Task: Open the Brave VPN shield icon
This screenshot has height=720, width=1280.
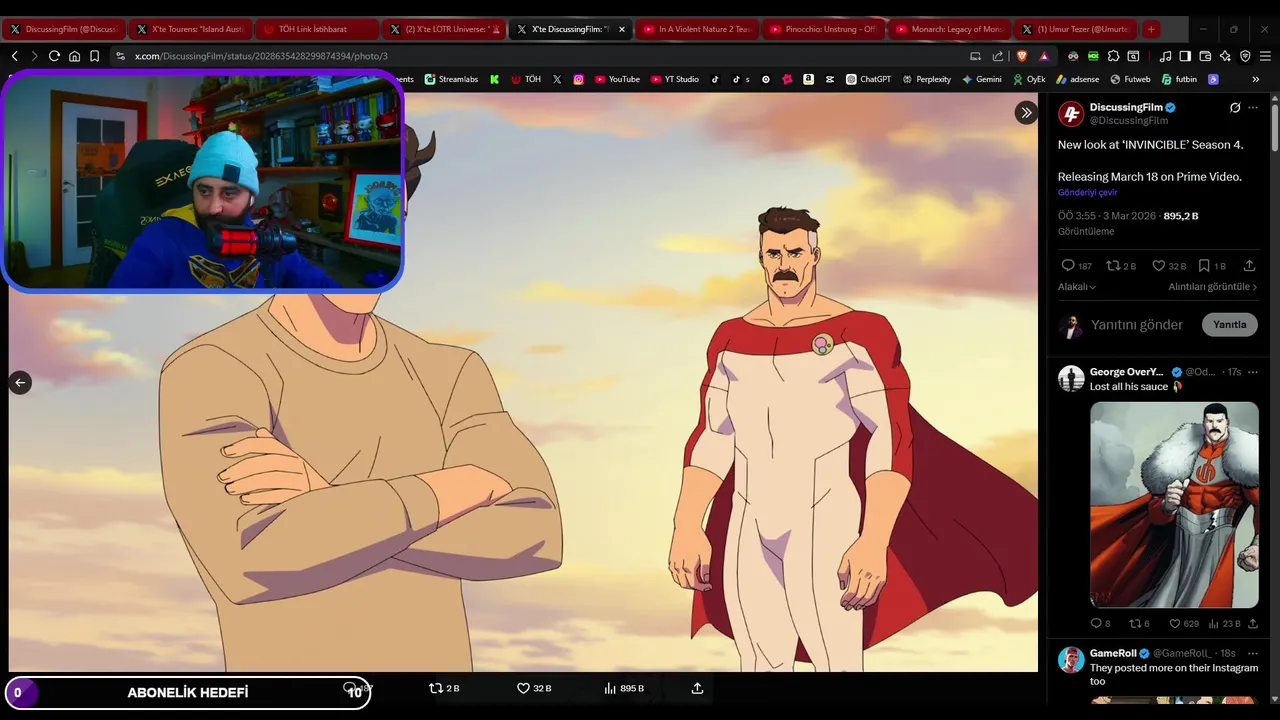Action: (1245, 56)
